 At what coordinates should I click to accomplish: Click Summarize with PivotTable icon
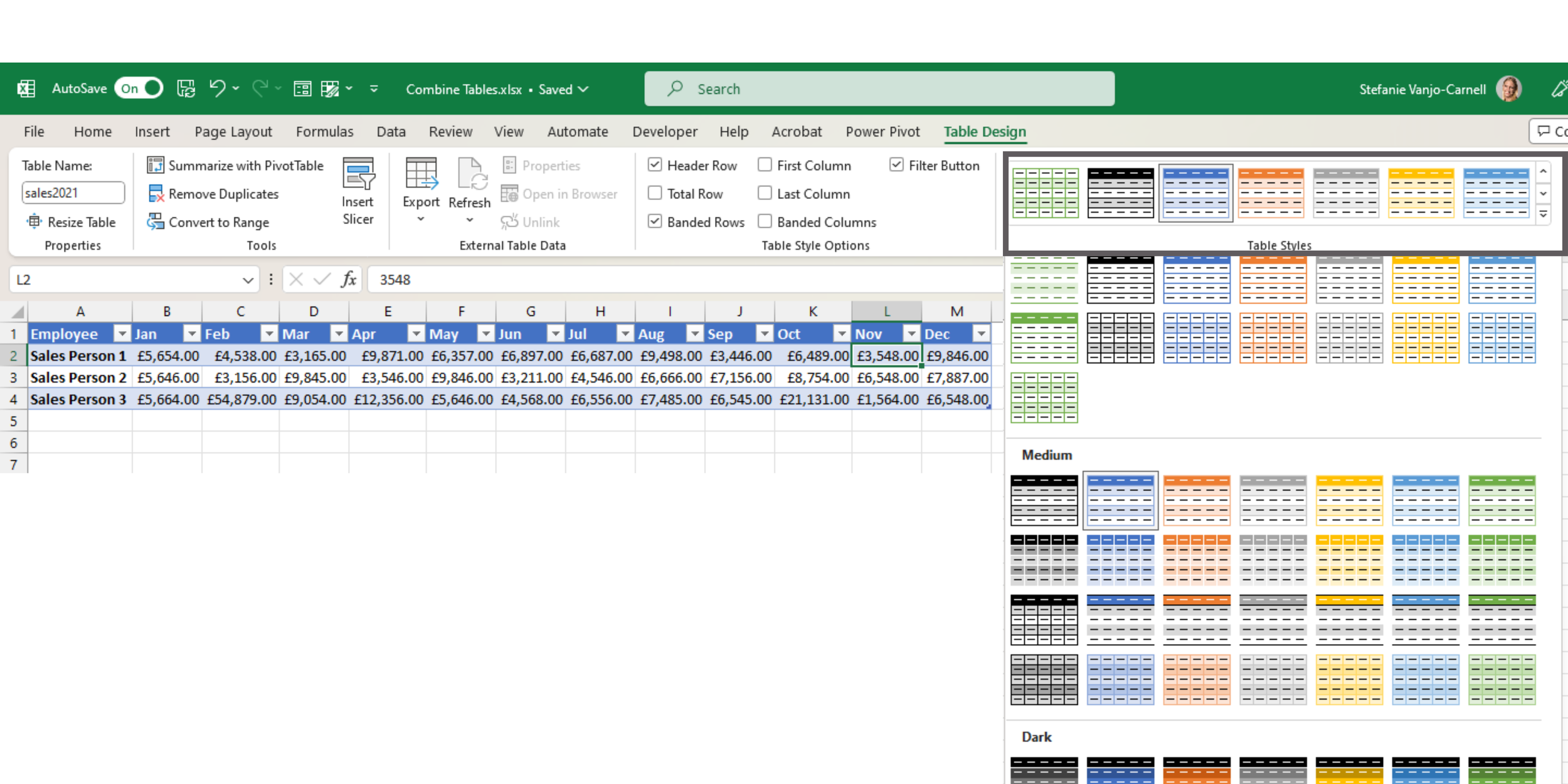[x=155, y=165]
